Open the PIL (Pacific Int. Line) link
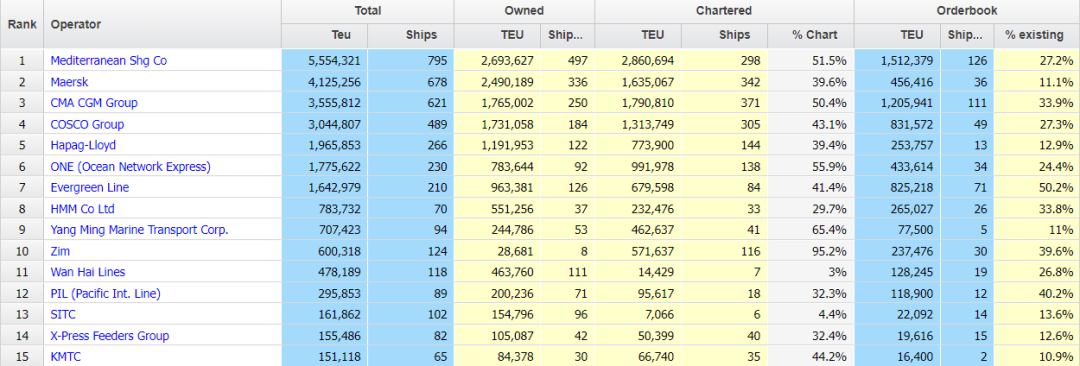Viewport: 1080px width, 366px height. pos(105,294)
